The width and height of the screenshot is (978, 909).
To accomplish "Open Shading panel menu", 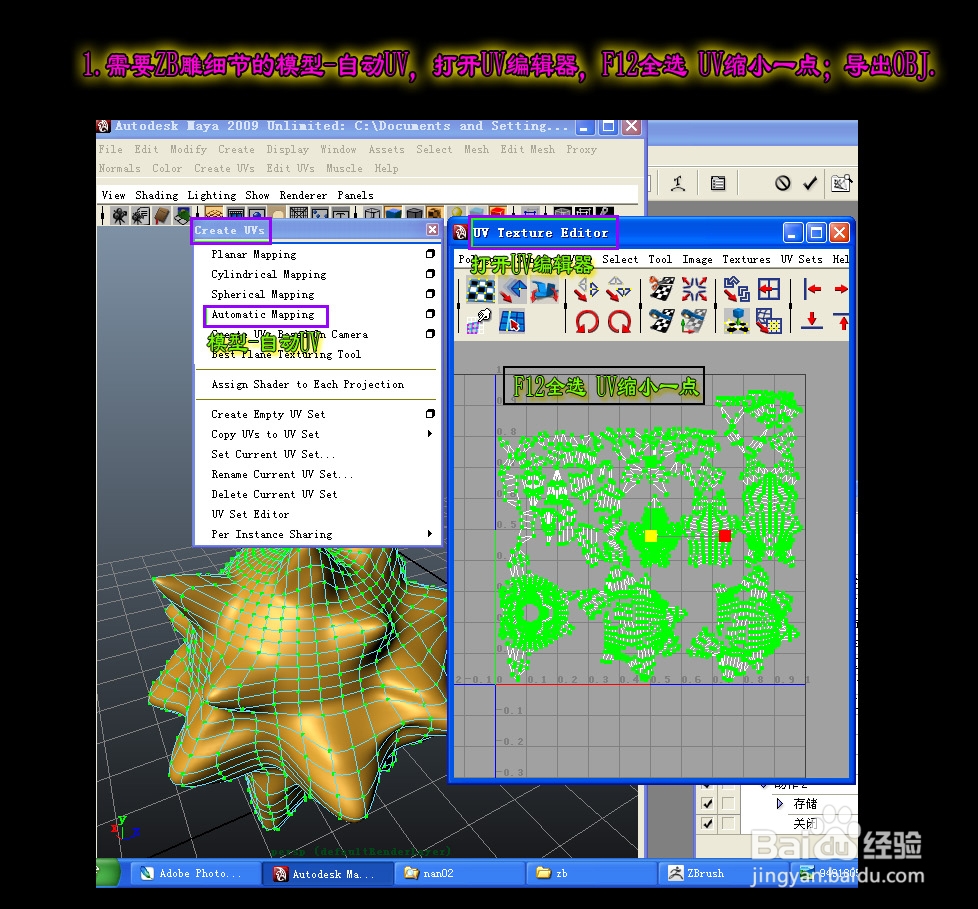I will point(157,195).
